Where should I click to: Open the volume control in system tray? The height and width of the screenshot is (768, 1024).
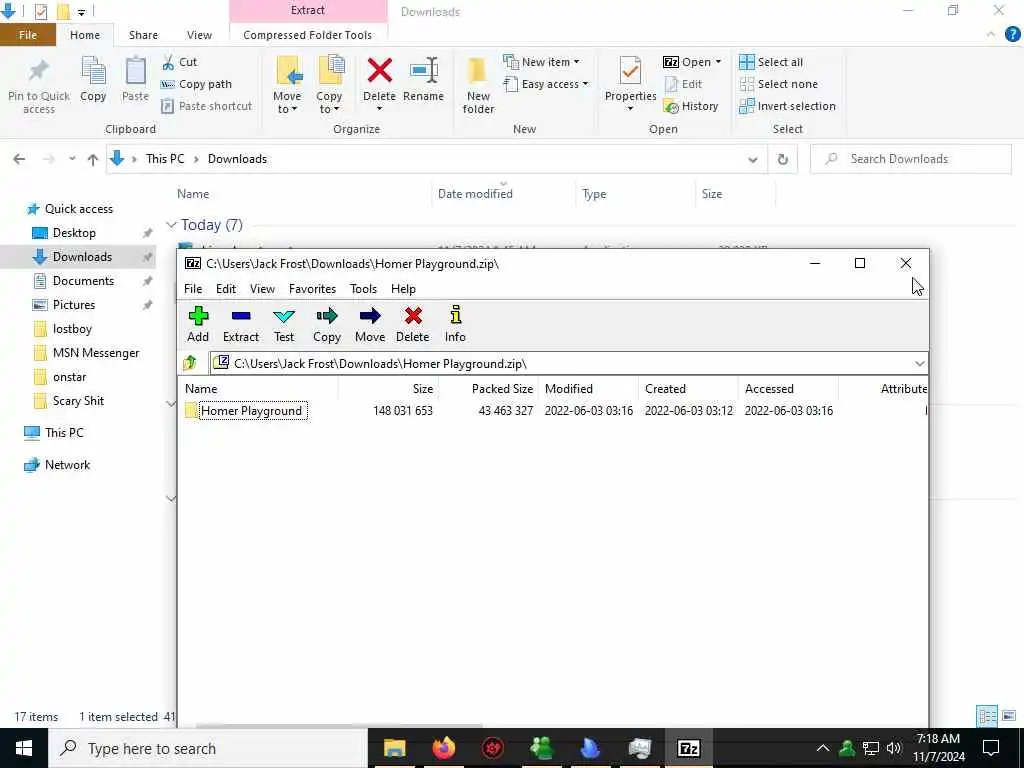(894, 748)
